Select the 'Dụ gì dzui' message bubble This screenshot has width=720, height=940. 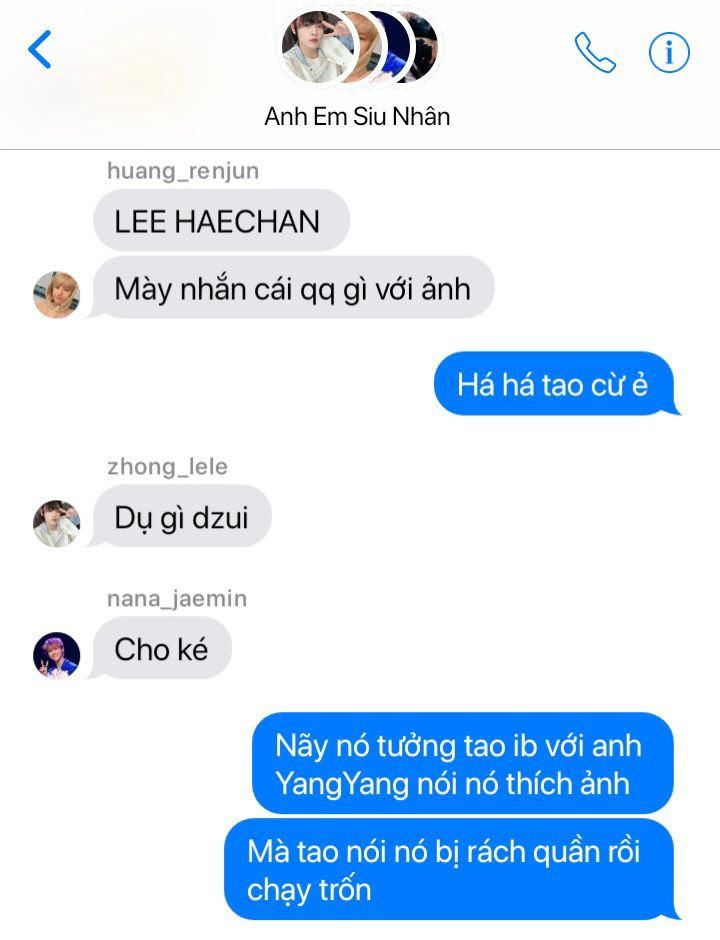click(180, 516)
